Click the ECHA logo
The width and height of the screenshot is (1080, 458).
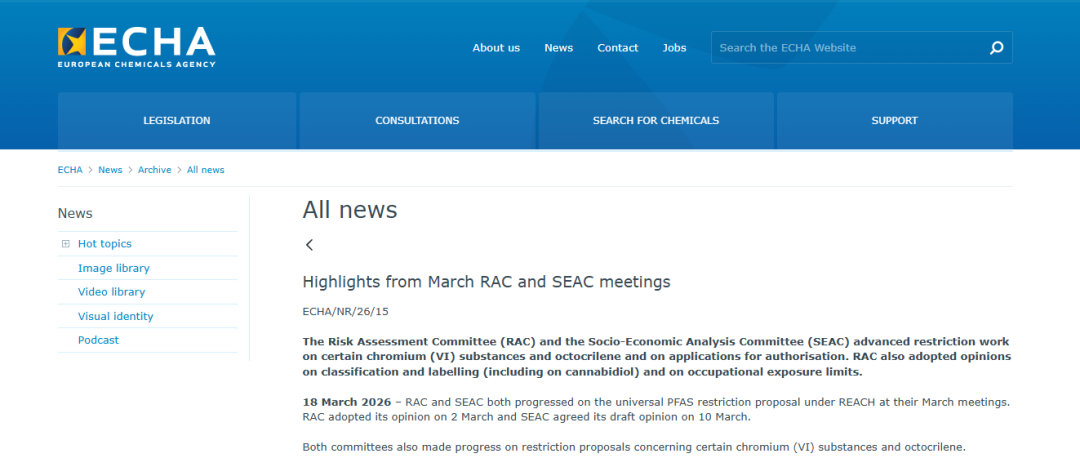pyautogui.click(x=136, y=47)
